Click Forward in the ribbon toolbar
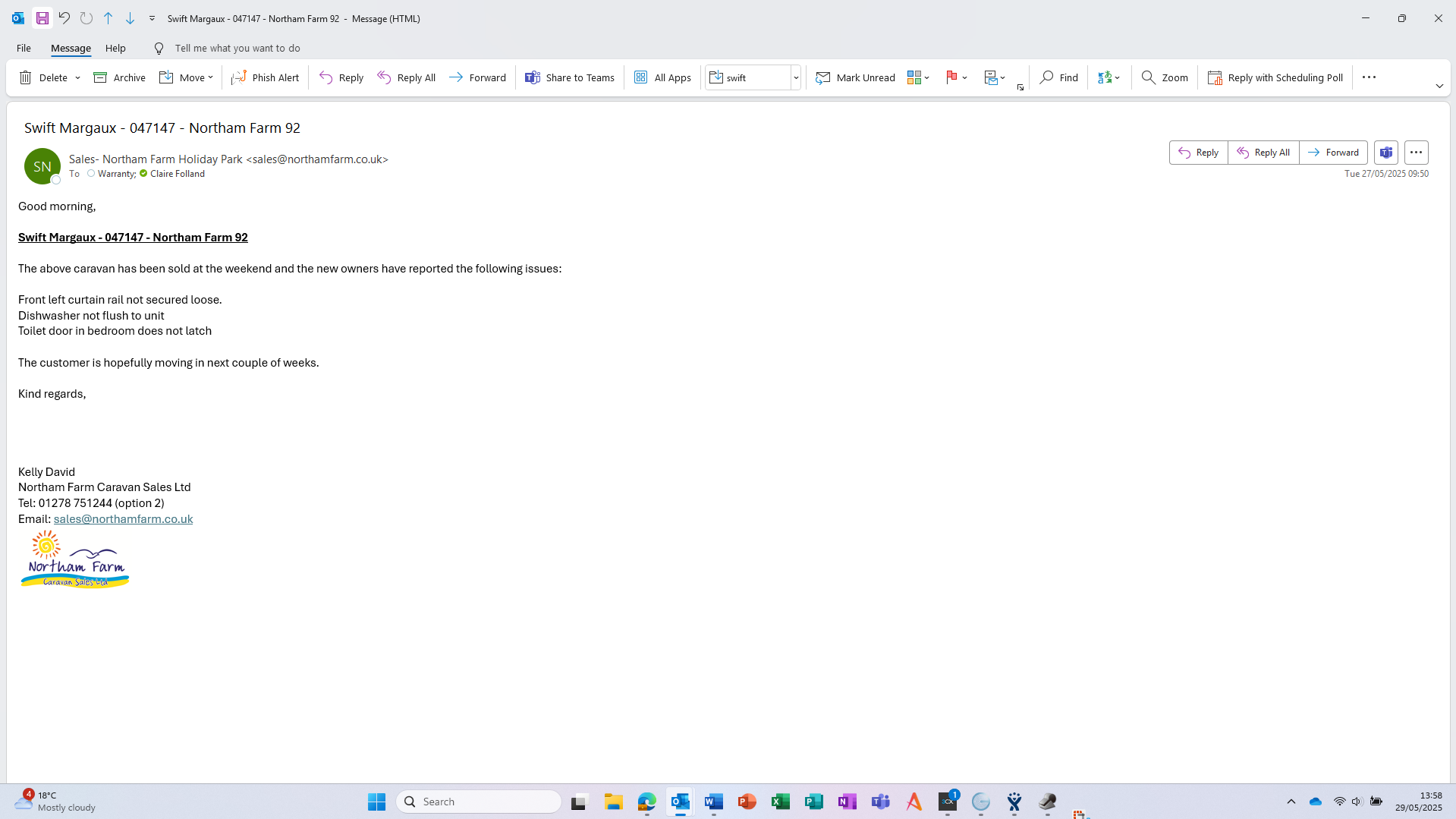This screenshot has height=819, width=1456. tap(477, 77)
